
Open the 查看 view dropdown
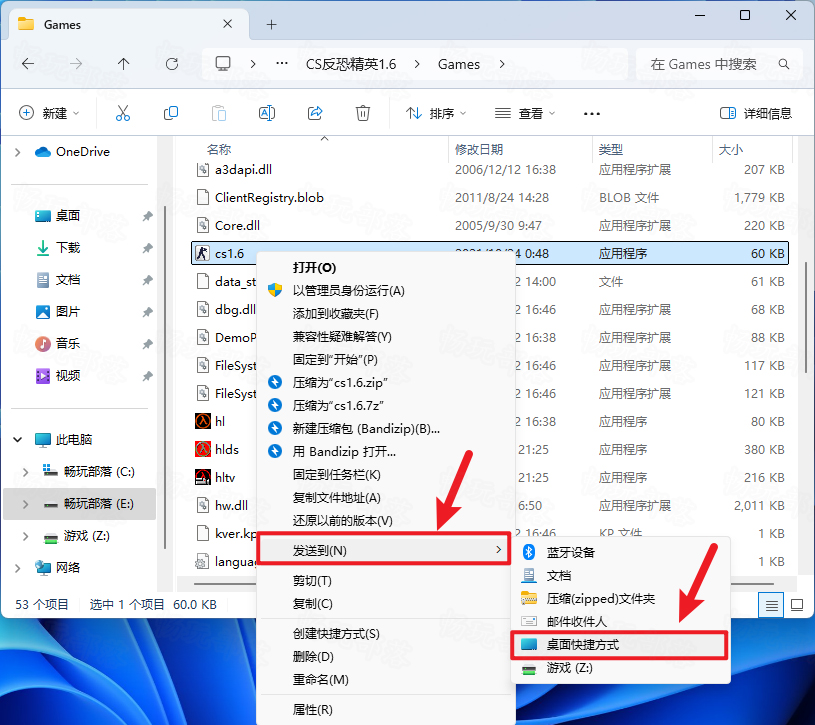[x=525, y=113]
